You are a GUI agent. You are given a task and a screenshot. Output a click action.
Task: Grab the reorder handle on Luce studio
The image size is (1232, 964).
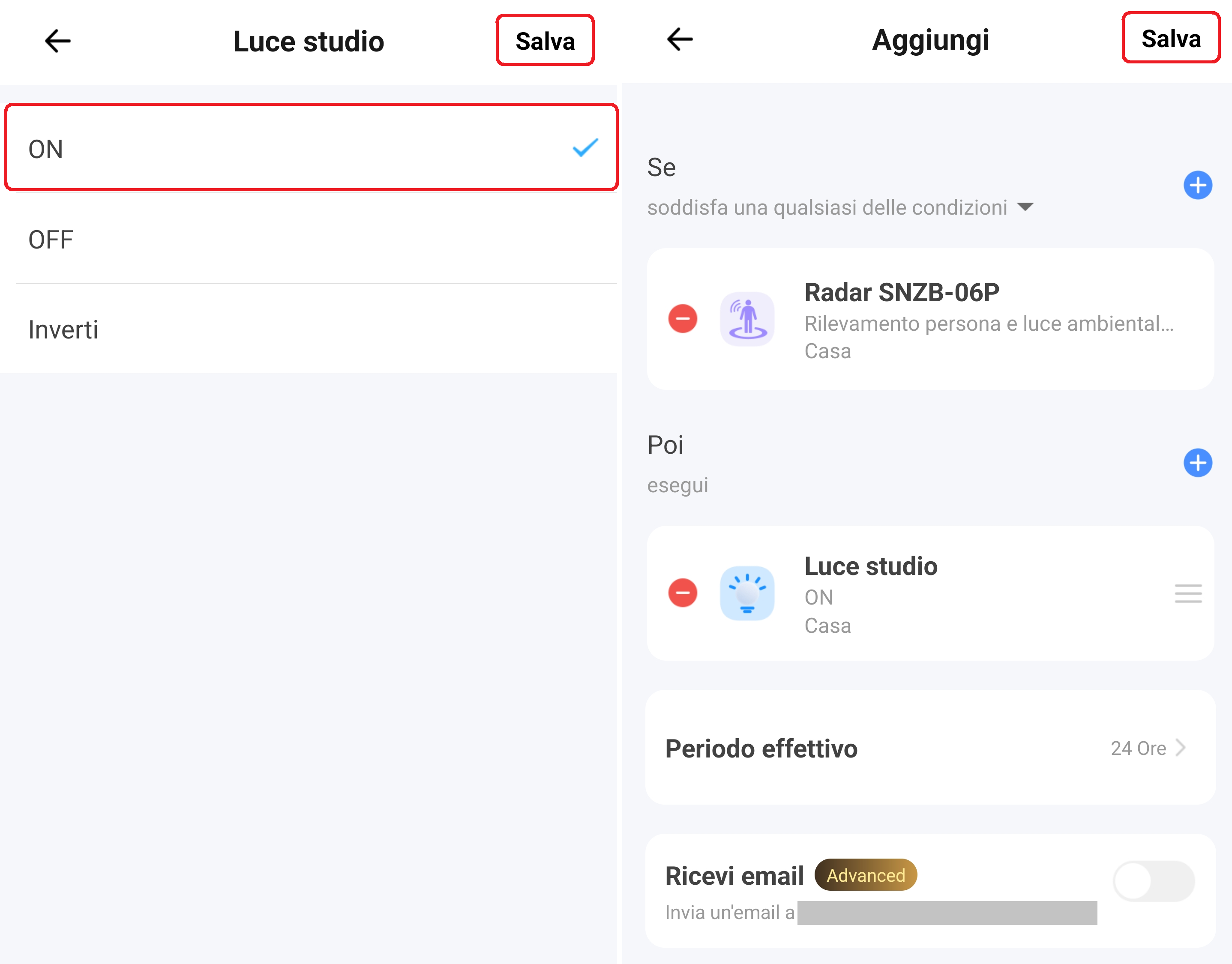coord(1188,593)
